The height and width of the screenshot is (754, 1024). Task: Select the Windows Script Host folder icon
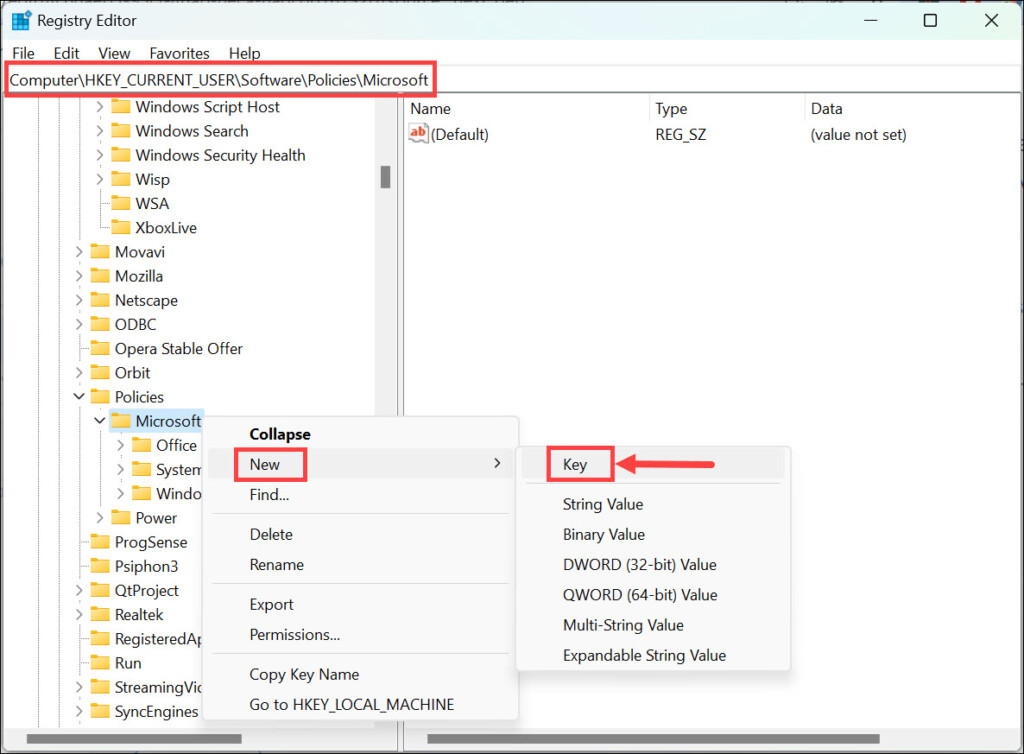click(121, 107)
